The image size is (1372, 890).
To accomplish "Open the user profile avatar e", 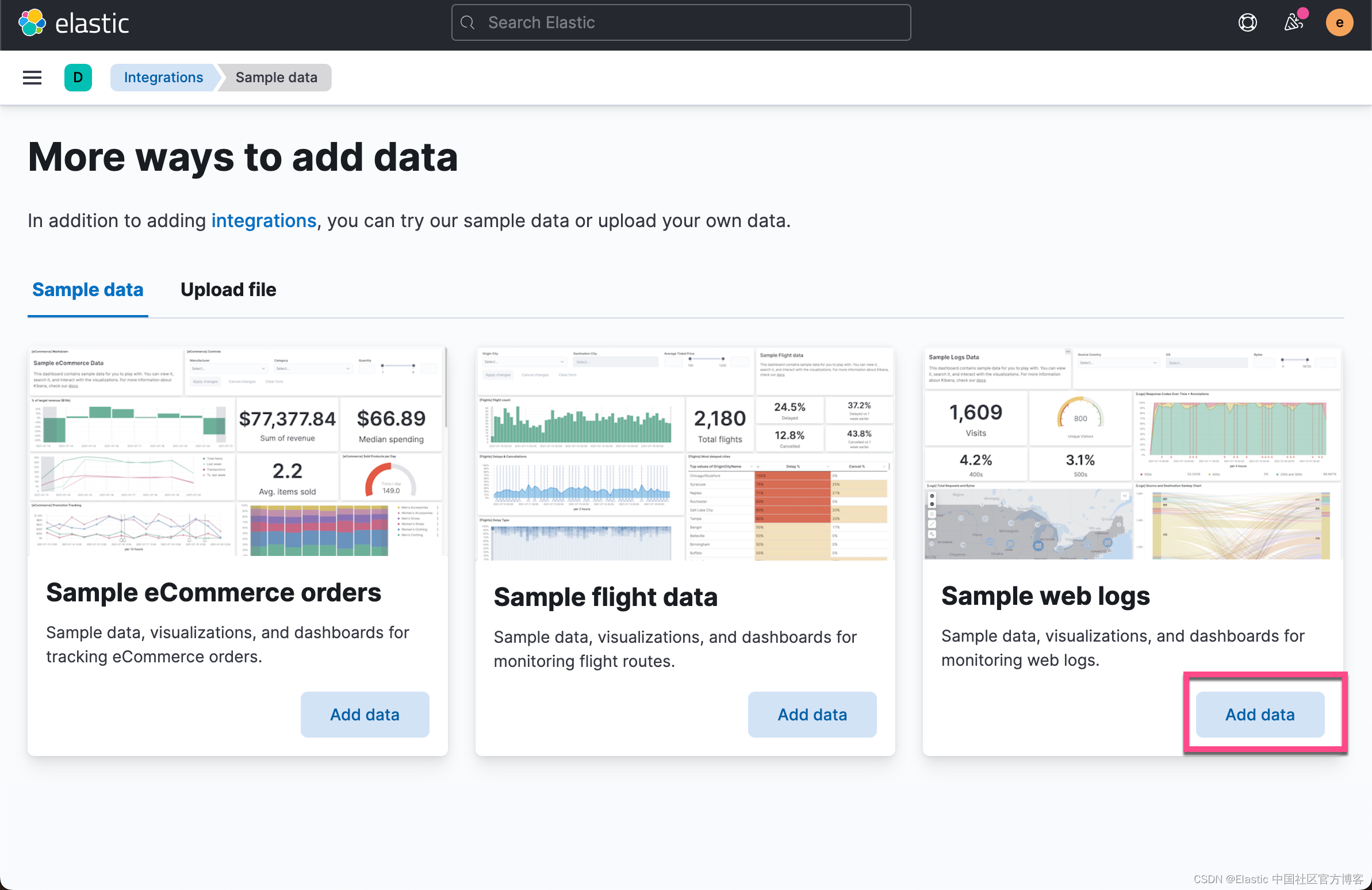I will coord(1339,23).
